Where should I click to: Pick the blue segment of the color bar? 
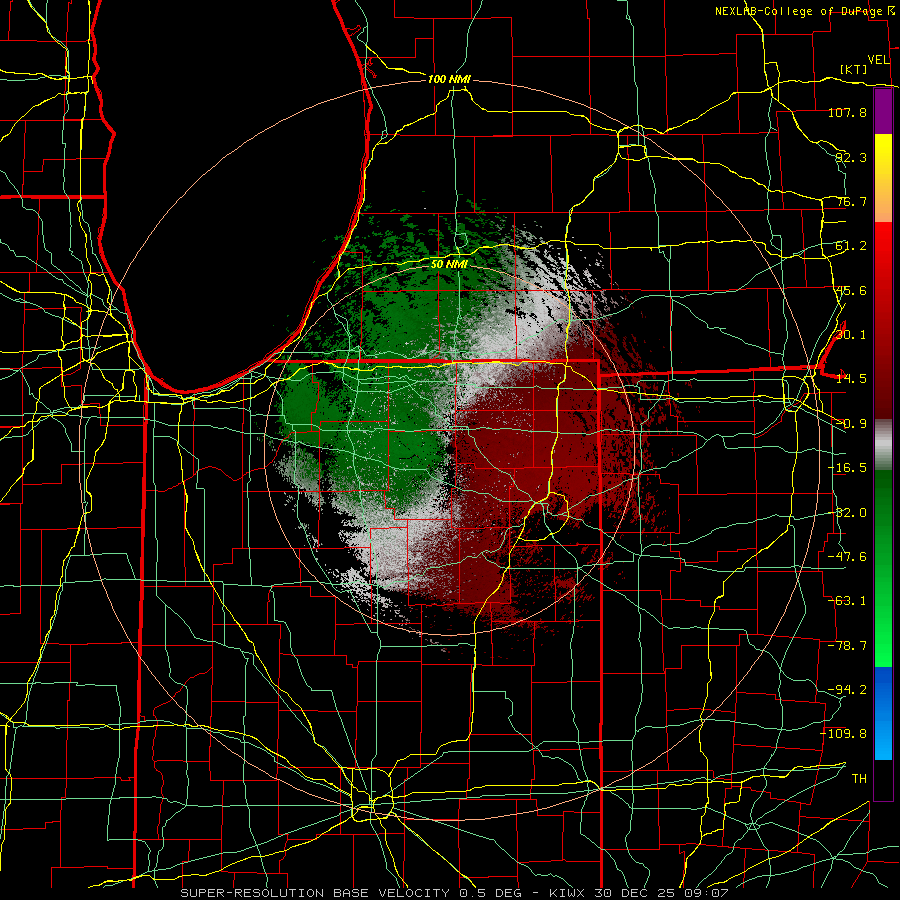coord(883,713)
